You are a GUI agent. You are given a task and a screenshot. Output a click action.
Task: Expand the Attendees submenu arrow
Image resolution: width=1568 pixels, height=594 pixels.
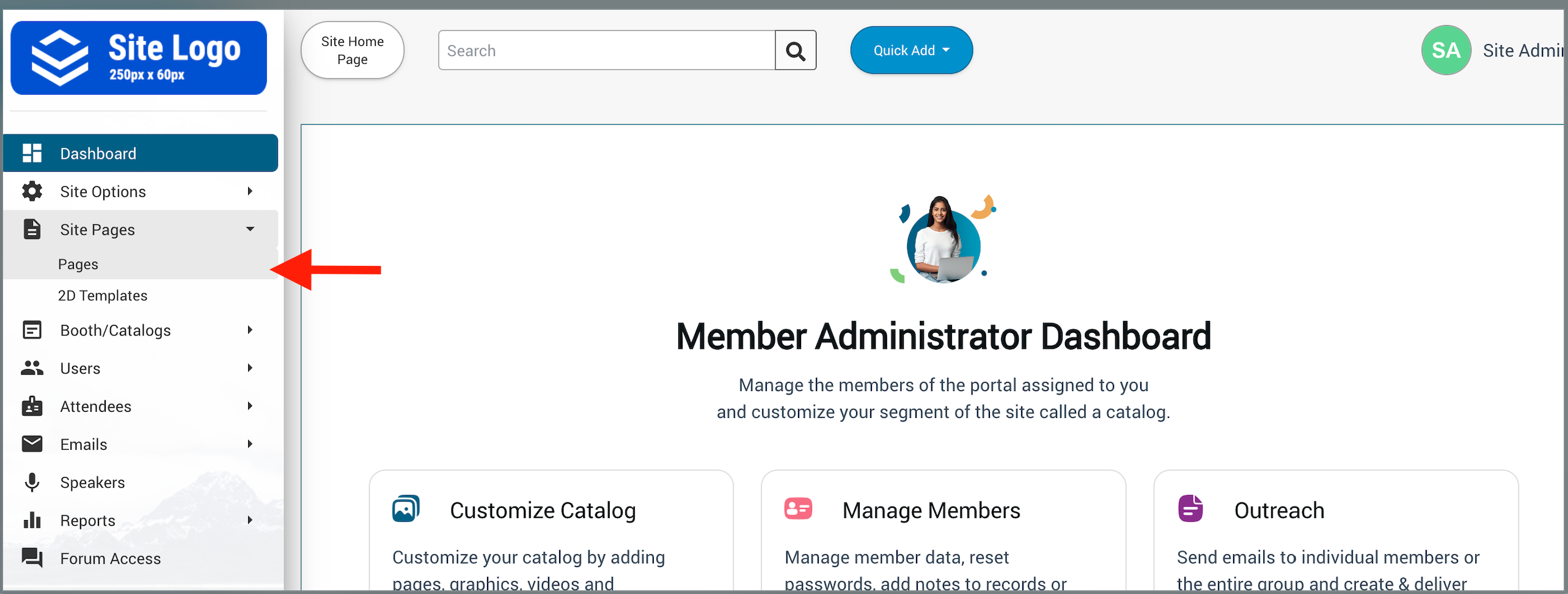(x=250, y=406)
